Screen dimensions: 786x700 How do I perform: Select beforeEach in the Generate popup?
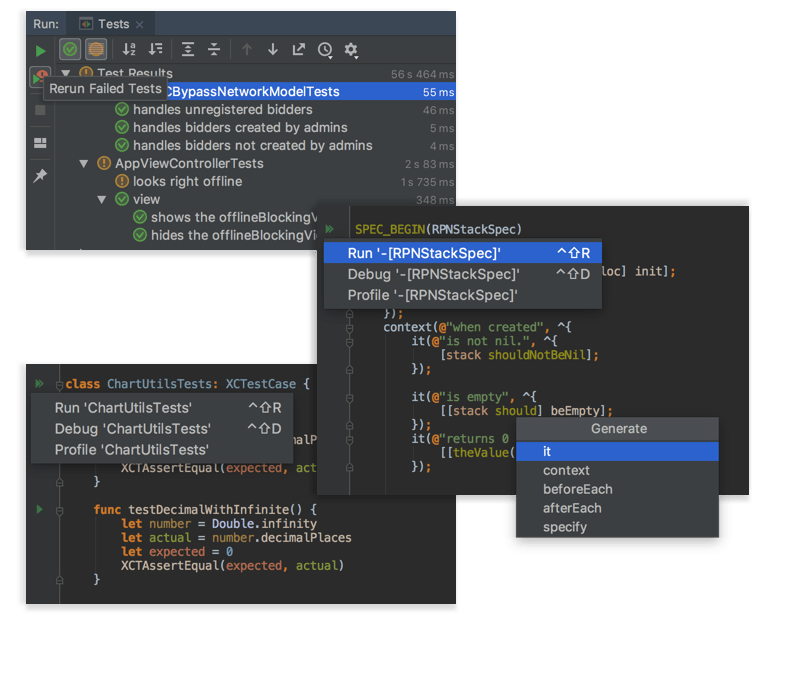click(x=577, y=489)
